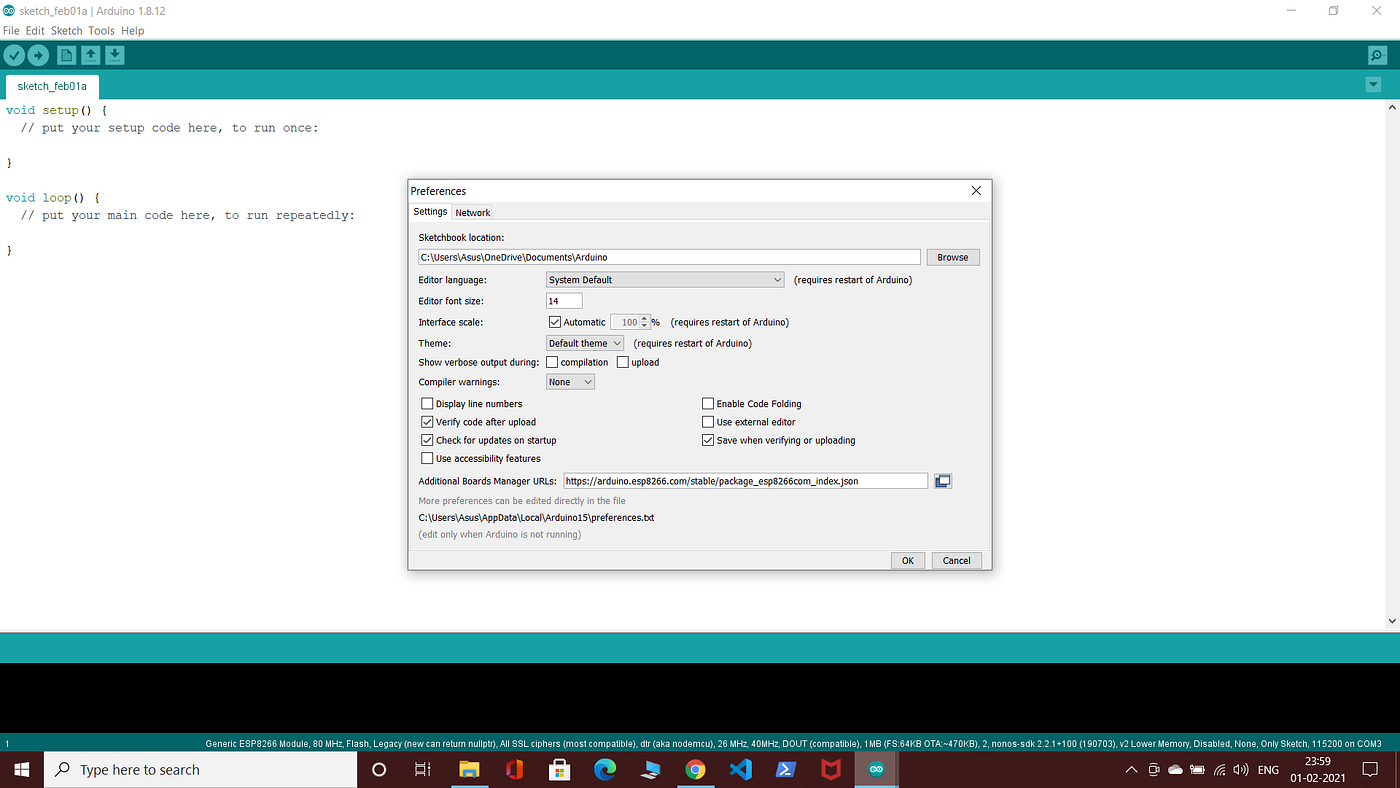Open Task View on the taskbar
The width and height of the screenshot is (1400, 788).
423,769
